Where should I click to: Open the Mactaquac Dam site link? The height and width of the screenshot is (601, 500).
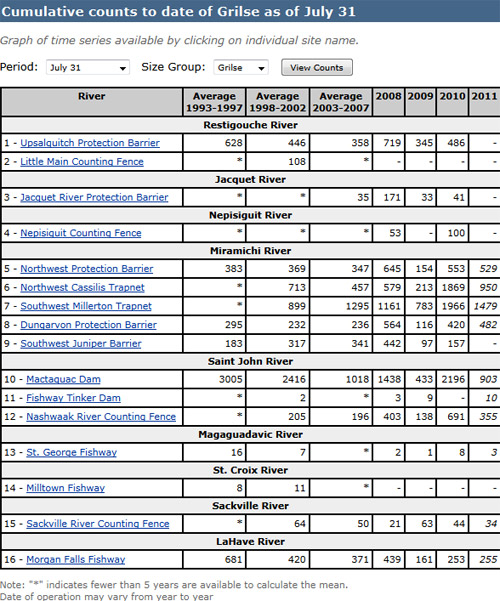tap(63, 379)
